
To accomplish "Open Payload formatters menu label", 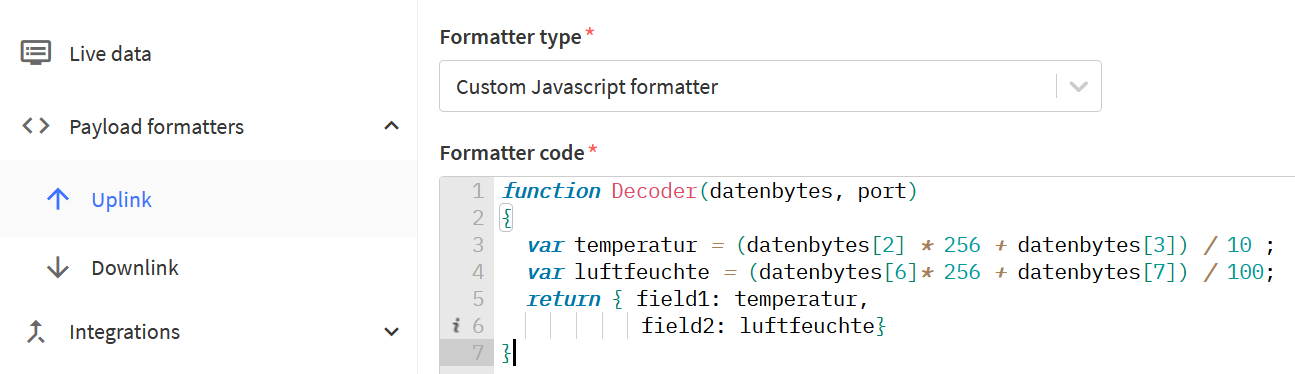I will (x=156, y=127).
